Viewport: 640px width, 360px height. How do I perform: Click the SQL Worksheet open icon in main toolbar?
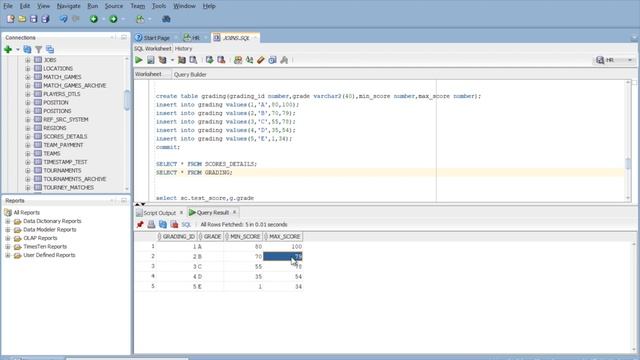[x=140, y=19]
